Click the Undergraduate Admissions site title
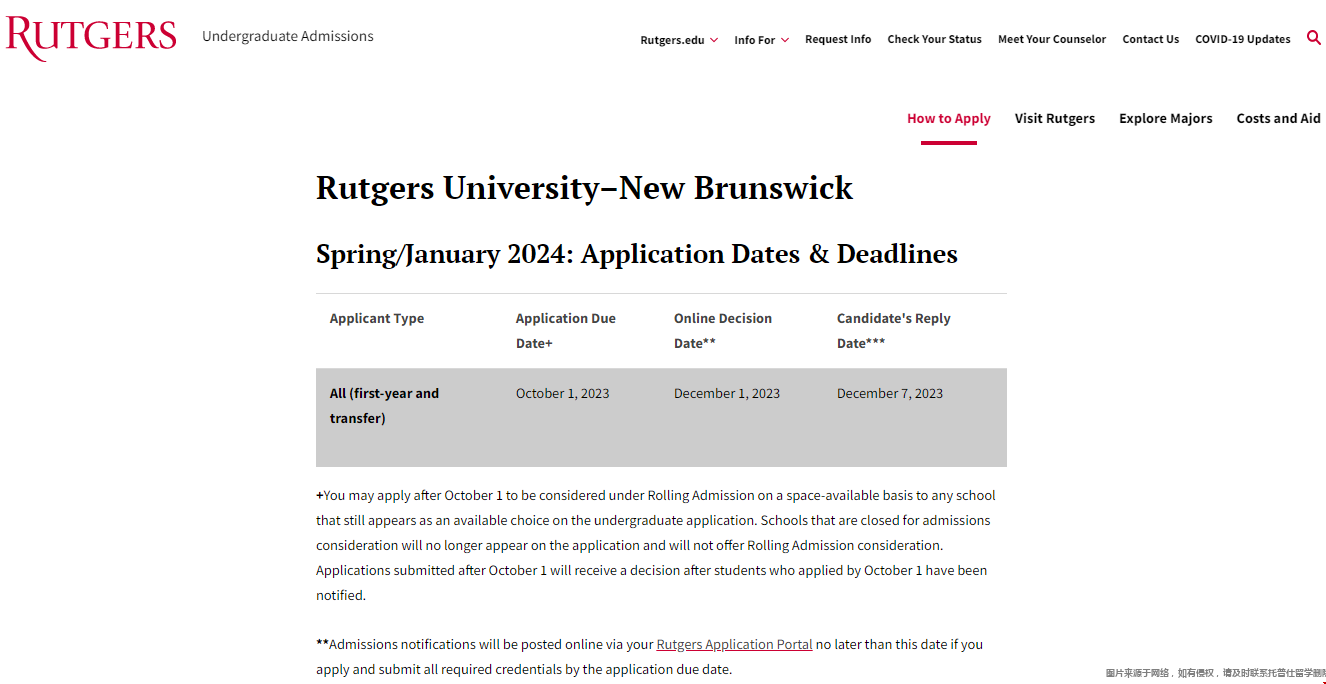Viewport: 1326px width, 684px height. 287,36
